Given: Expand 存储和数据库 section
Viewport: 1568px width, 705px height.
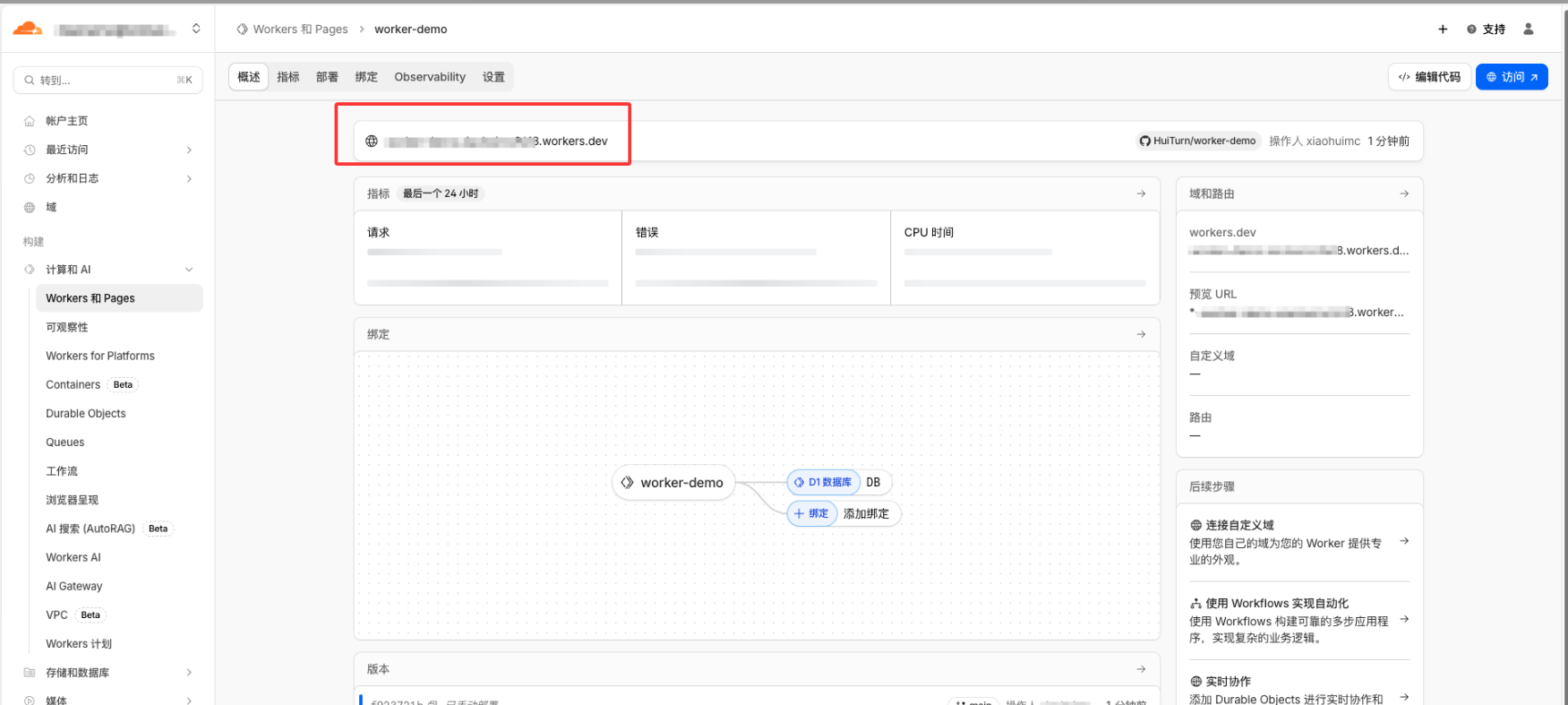Looking at the screenshot, I should click(x=189, y=673).
